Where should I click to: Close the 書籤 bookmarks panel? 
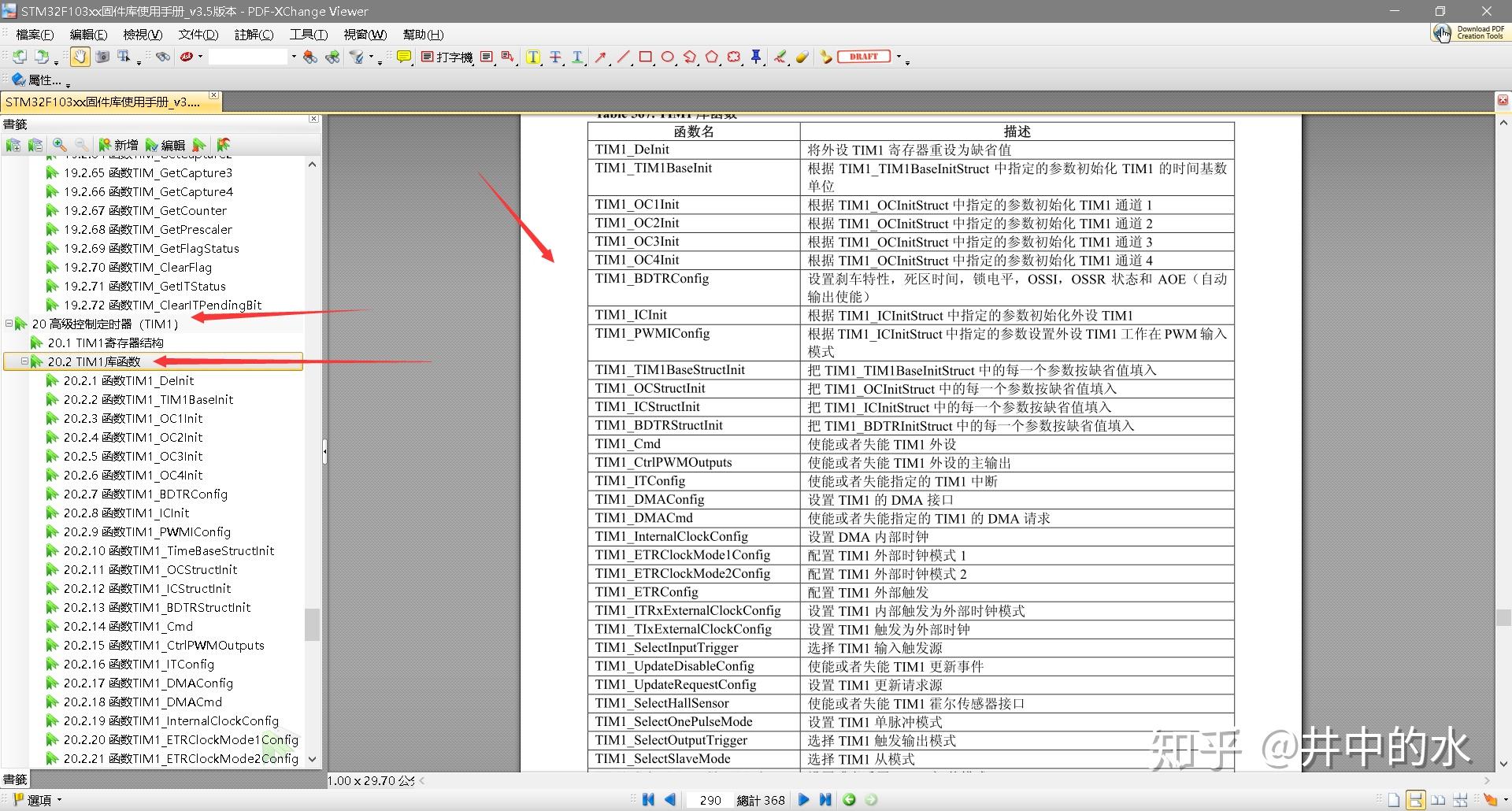[313, 119]
